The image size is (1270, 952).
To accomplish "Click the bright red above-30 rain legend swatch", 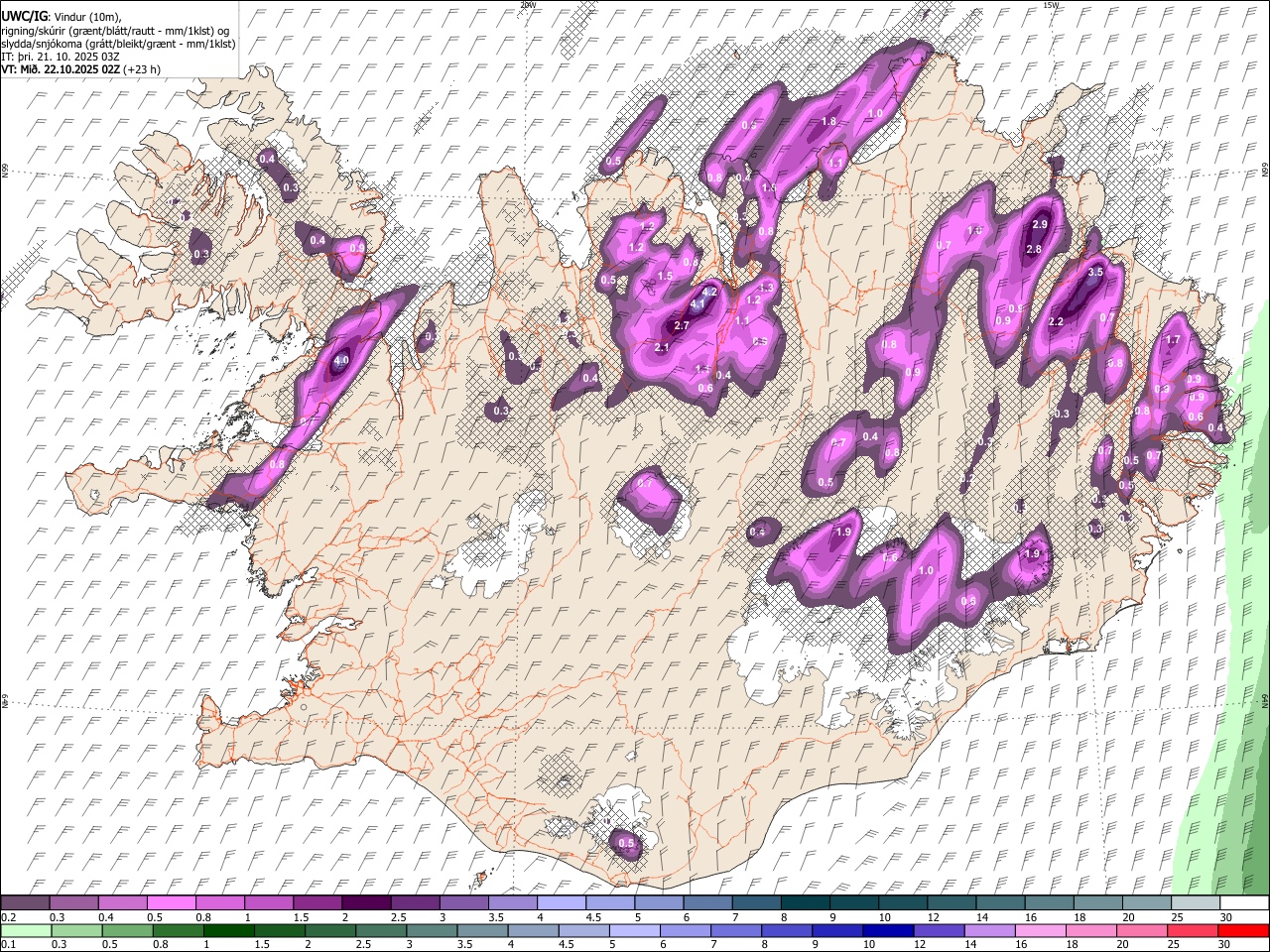I will click(1243, 930).
